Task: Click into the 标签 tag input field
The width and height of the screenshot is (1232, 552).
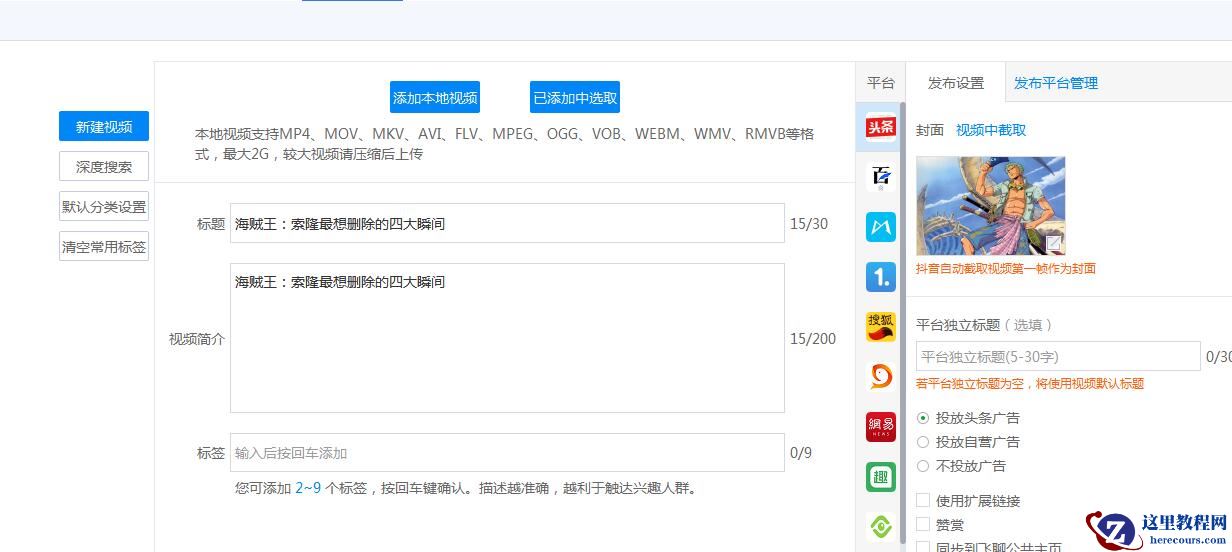Action: pos(507,453)
